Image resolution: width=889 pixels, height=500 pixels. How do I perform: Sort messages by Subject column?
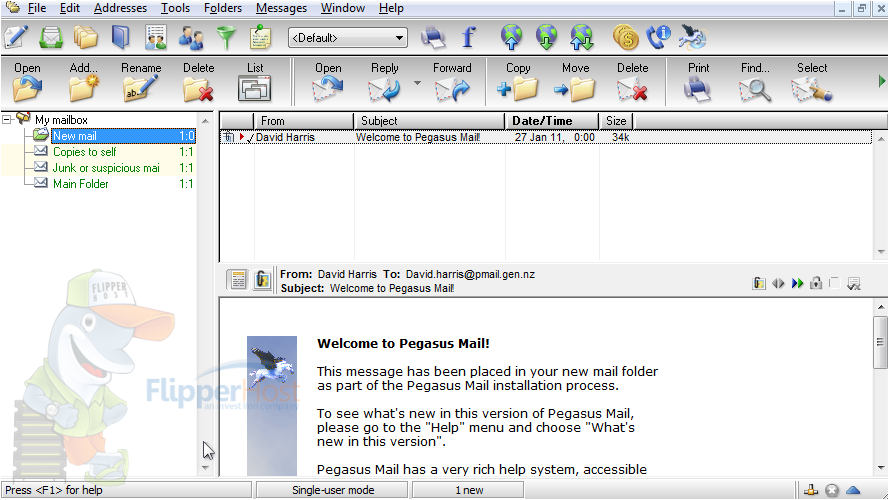click(429, 121)
